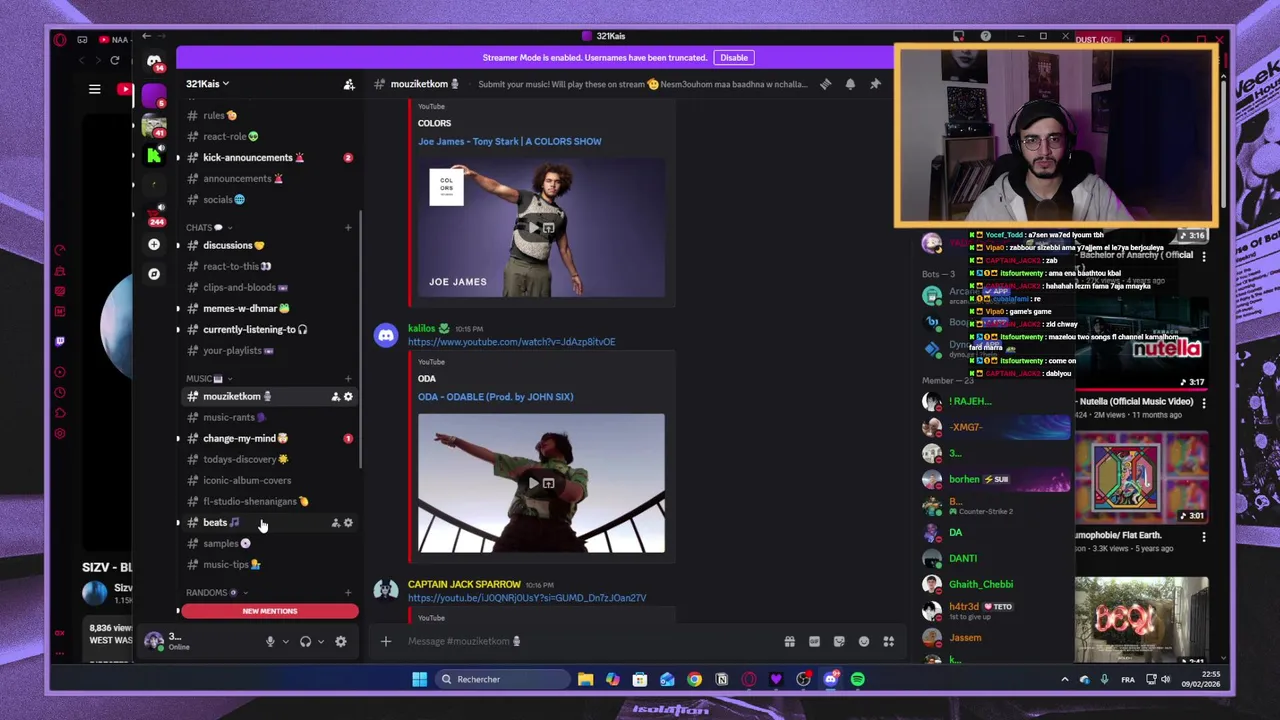The image size is (1280, 720).
Task: Open headphone output options arrow
Action: (320, 642)
